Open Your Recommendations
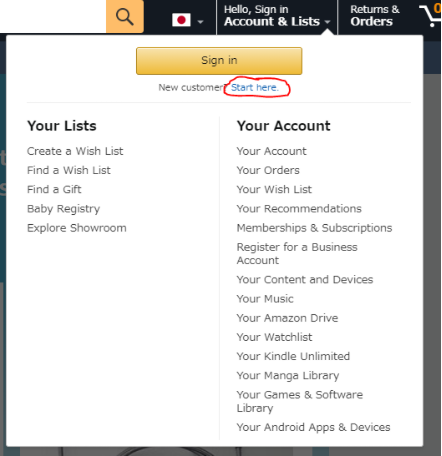 pos(299,209)
